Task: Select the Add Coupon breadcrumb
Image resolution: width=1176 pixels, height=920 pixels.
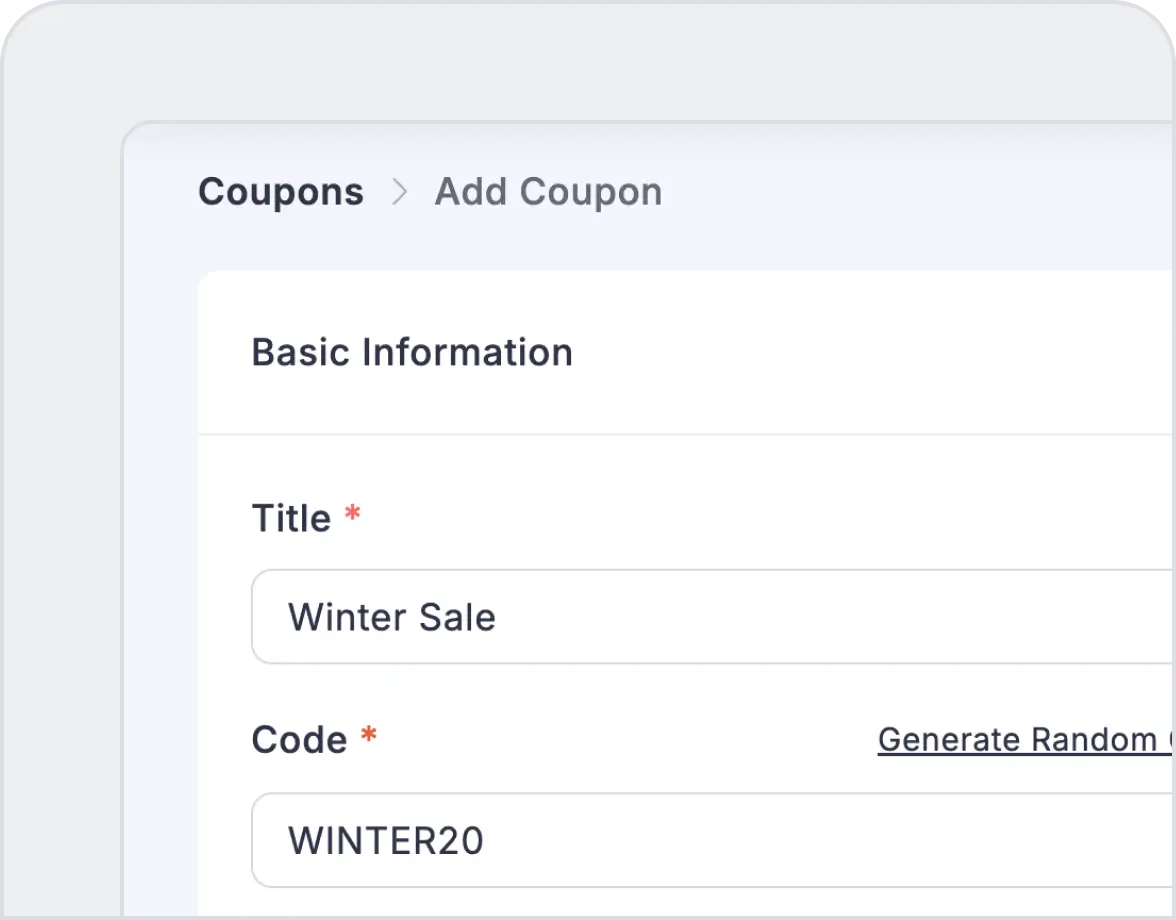Action: tap(548, 192)
